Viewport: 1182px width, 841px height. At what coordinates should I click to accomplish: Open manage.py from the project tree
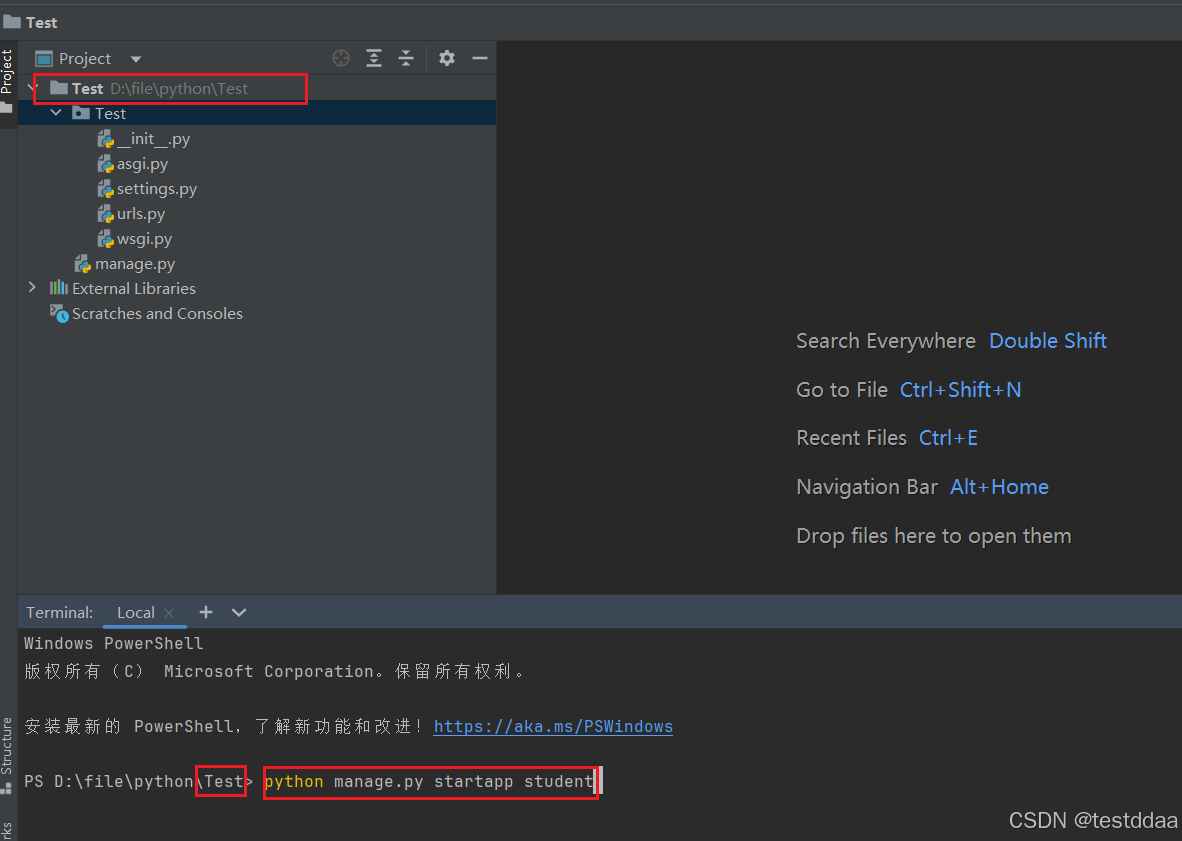tap(134, 263)
